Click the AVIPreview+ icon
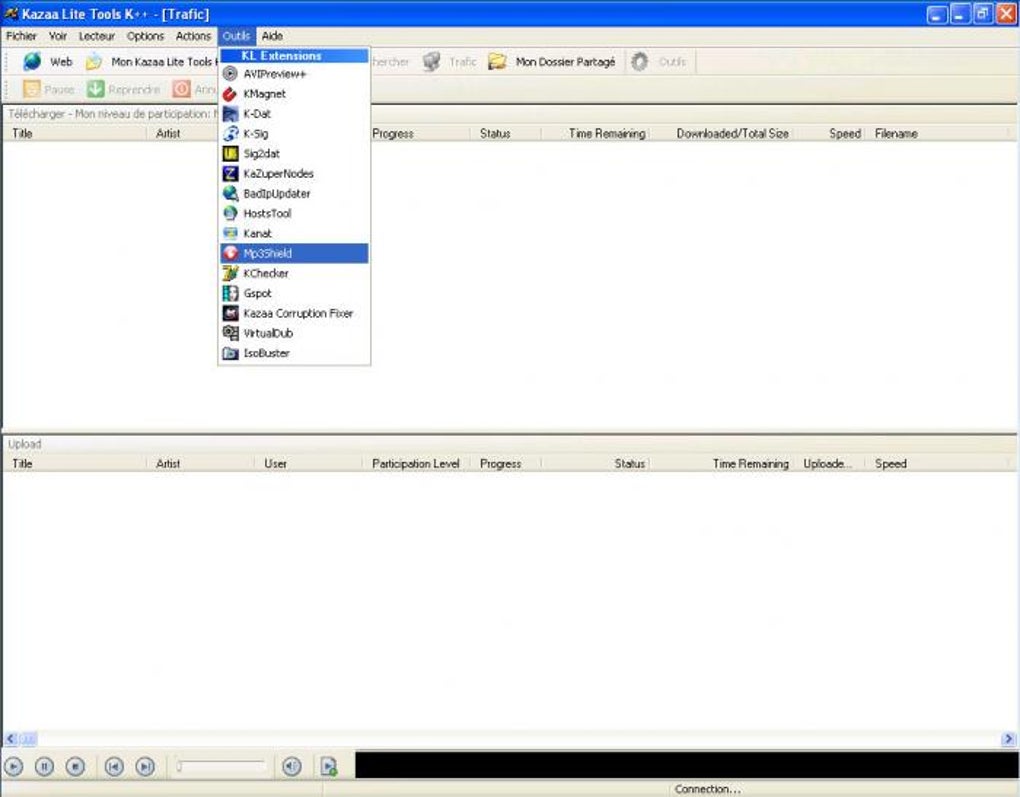This screenshot has width=1020, height=797. click(230, 74)
